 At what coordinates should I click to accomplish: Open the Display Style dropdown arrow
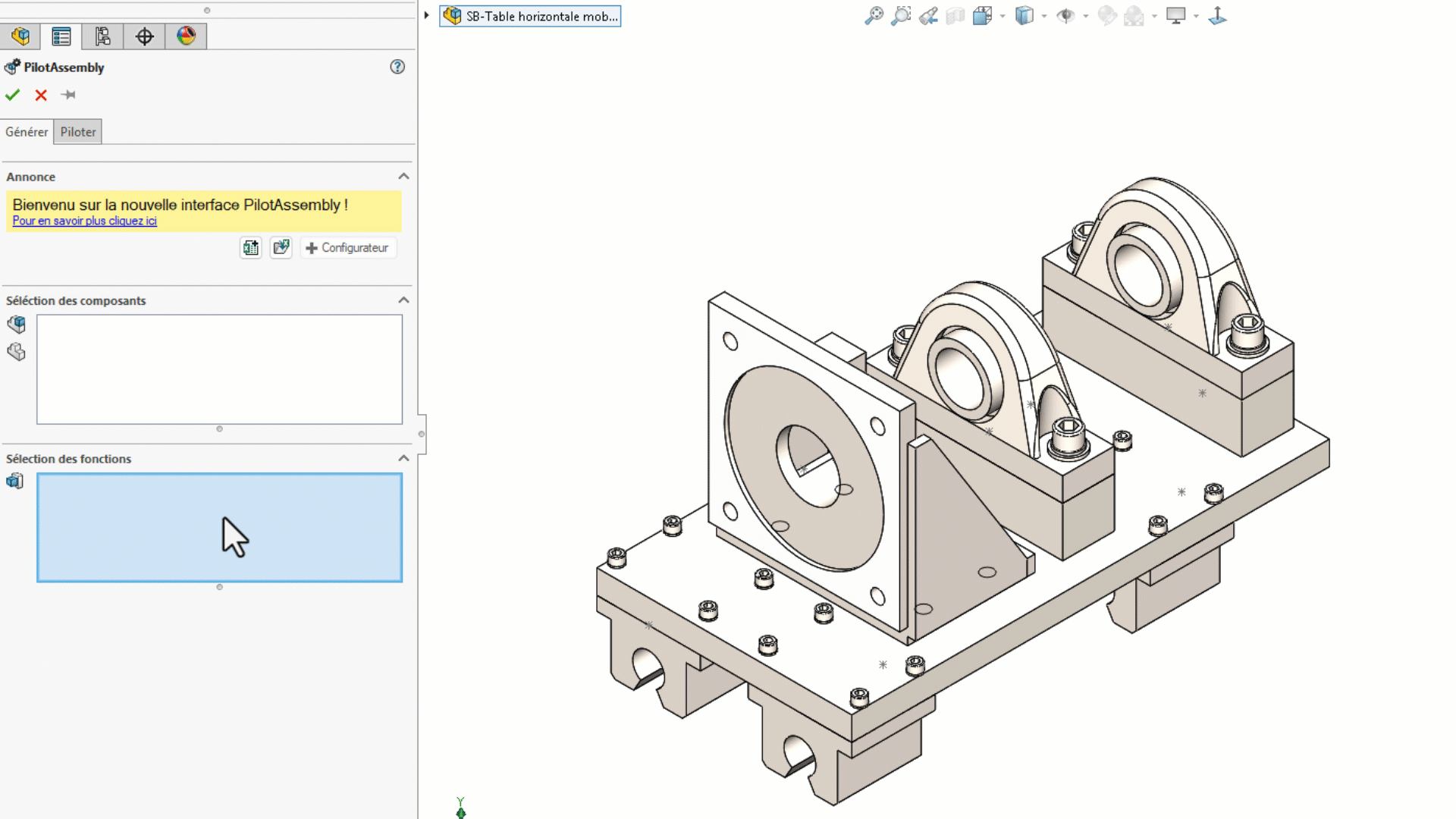1044,16
